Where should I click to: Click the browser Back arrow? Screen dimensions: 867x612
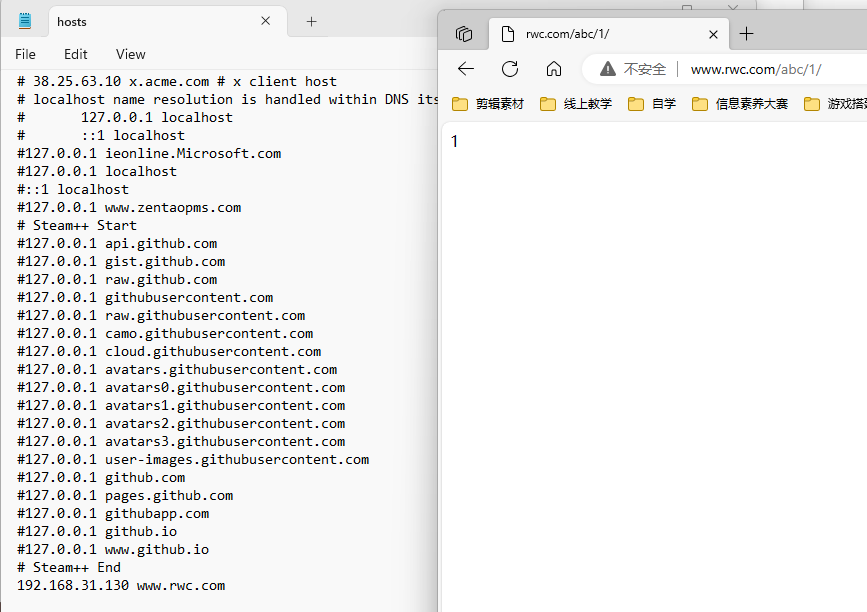tap(466, 69)
